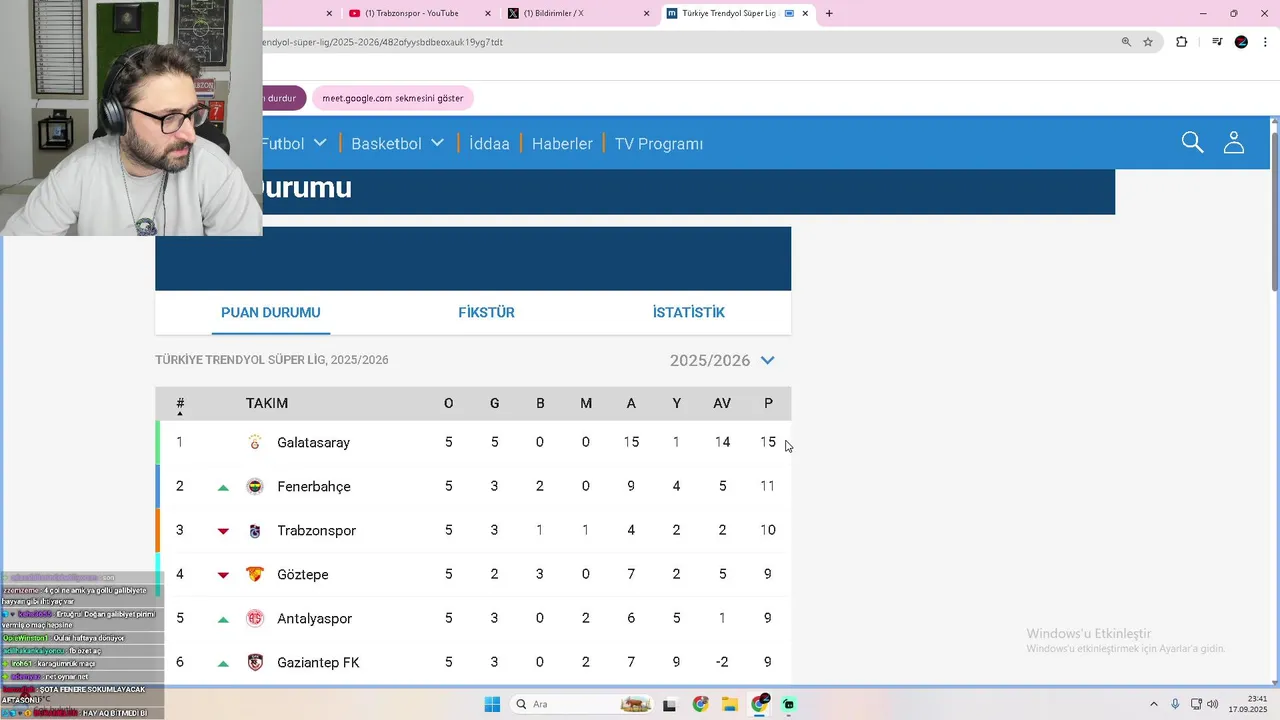Viewport: 1280px width, 720px height.
Task: Open the volume tray icon
Action: tap(1213, 704)
